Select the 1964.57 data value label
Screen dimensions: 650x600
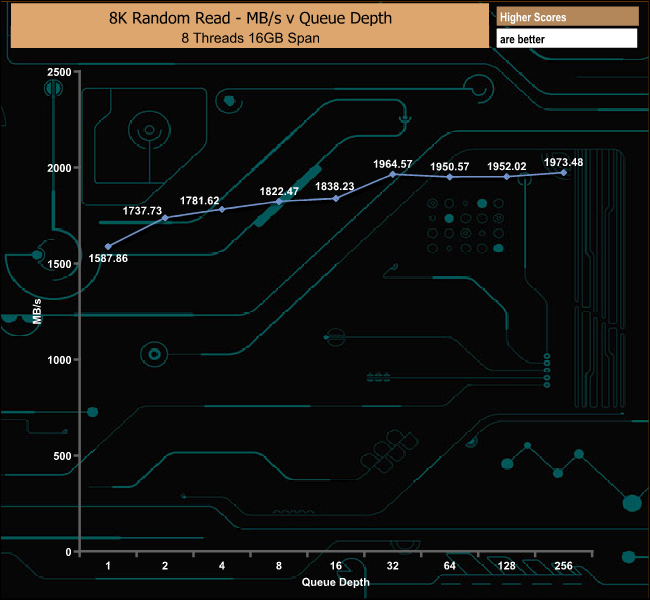click(392, 163)
